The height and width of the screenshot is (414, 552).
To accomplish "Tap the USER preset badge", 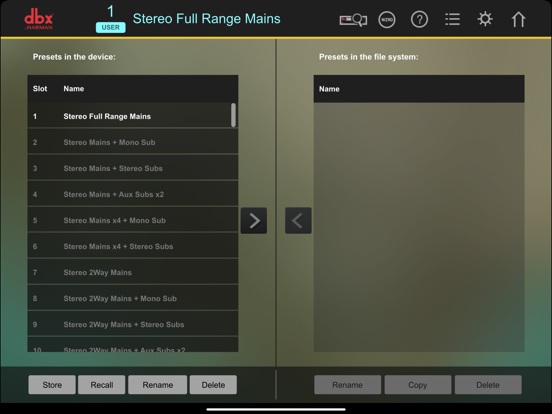I will (111, 27).
